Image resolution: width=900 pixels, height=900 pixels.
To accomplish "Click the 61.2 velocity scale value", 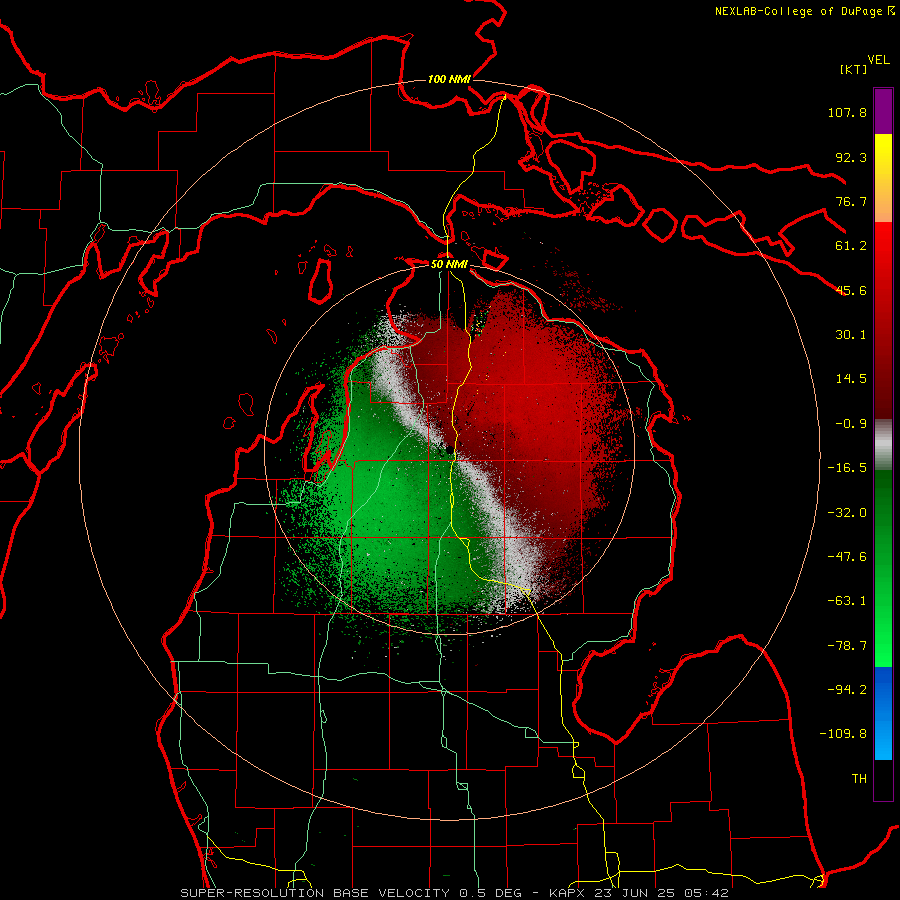I will 851,246.
